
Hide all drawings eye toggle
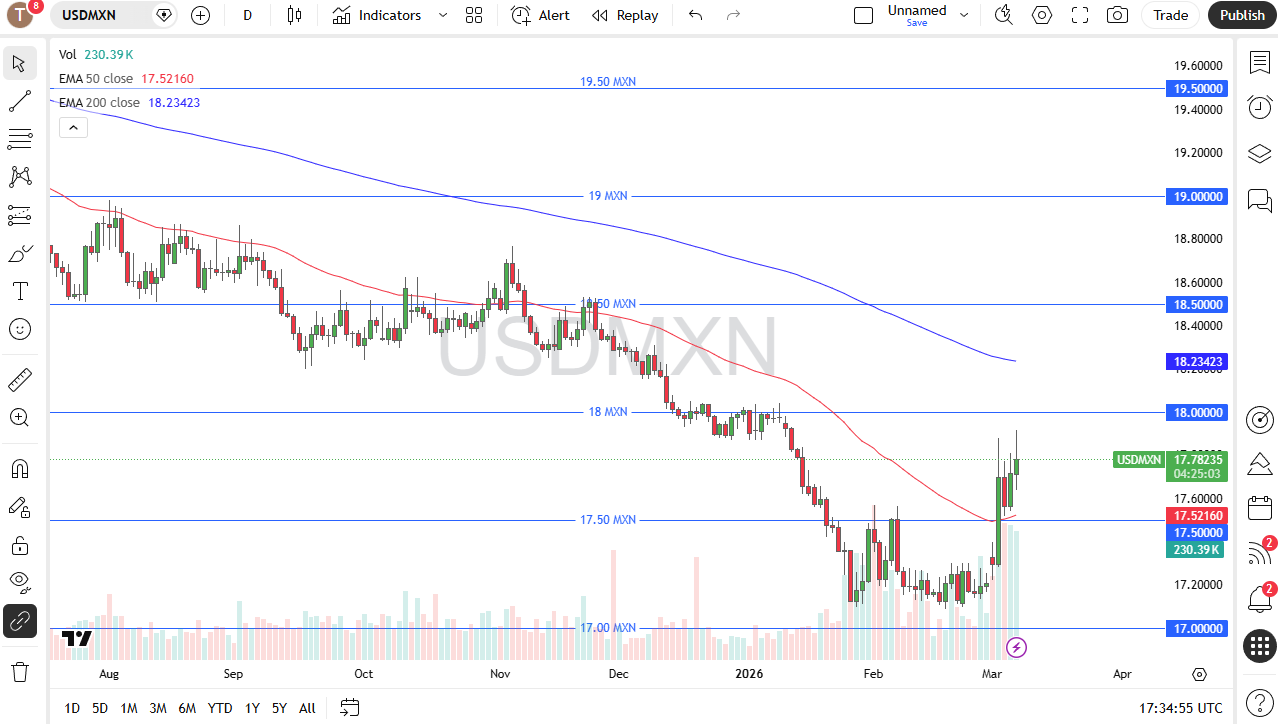pos(19,581)
